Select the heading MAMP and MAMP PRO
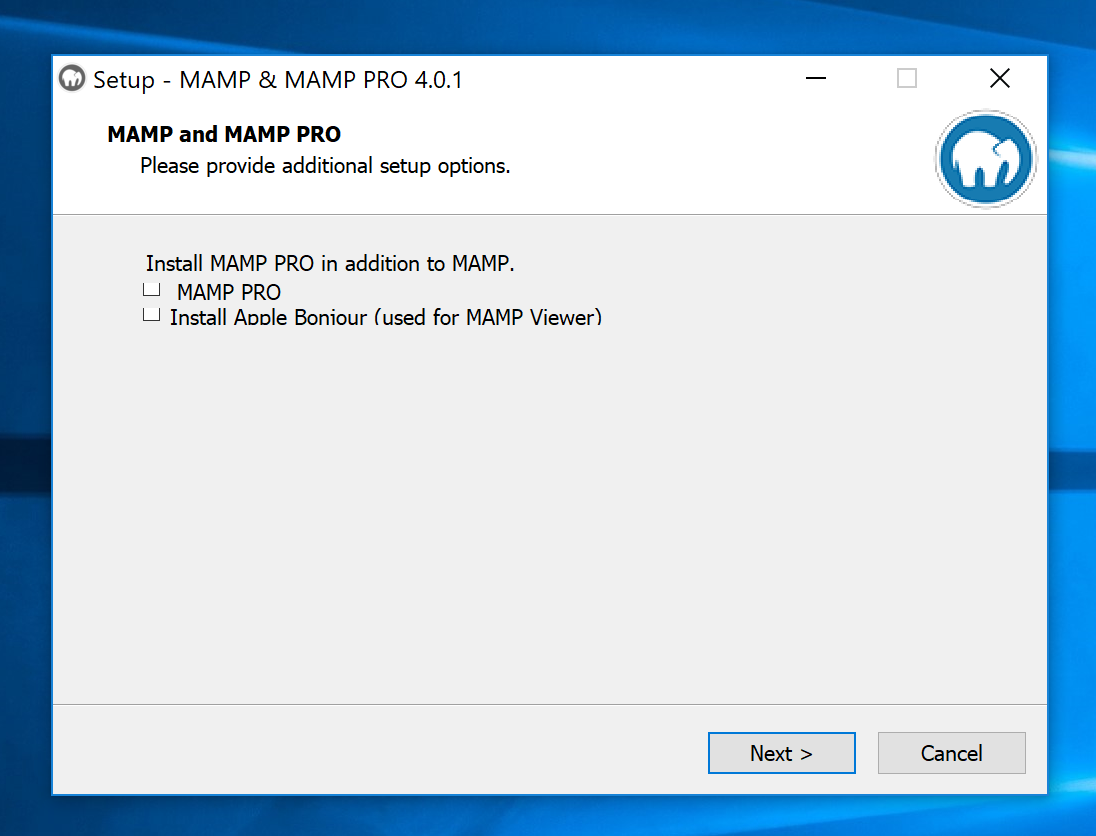This screenshot has width=1096, height=836. (223, 133)
